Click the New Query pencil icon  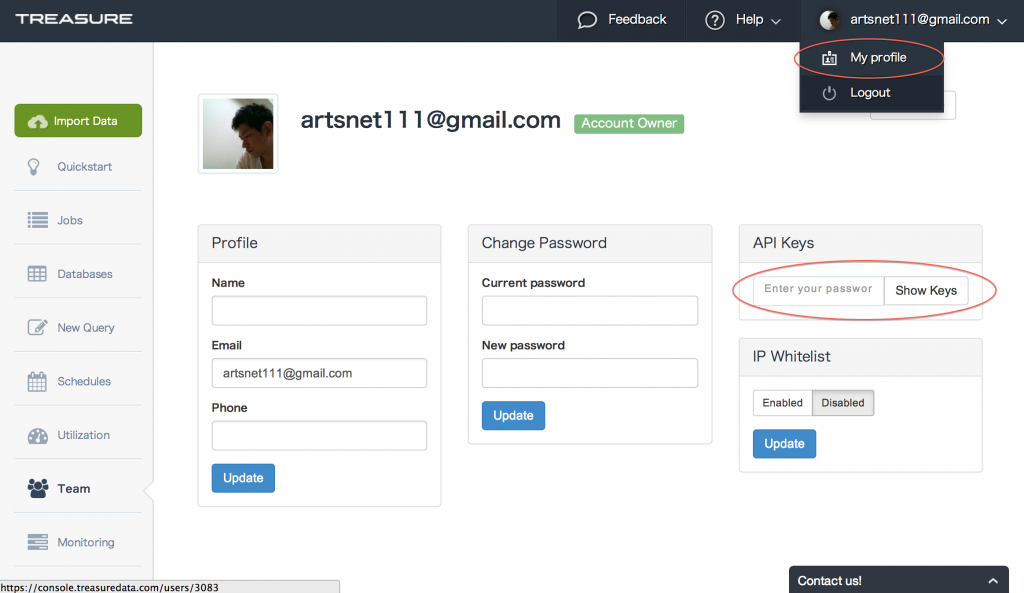(x=38, y=327)
